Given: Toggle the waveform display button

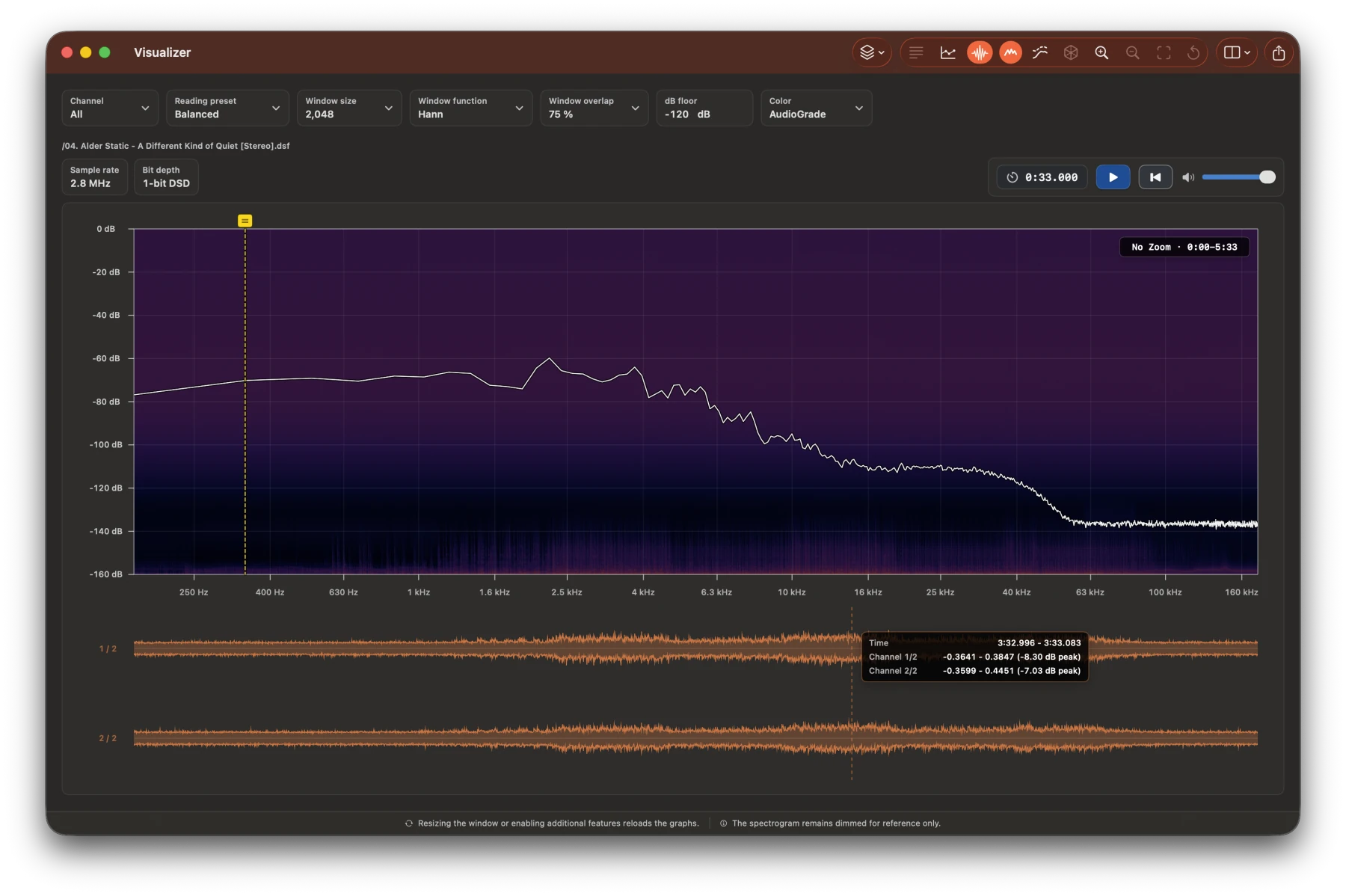Looking at the screenshot, I should [x=979, y=52].
